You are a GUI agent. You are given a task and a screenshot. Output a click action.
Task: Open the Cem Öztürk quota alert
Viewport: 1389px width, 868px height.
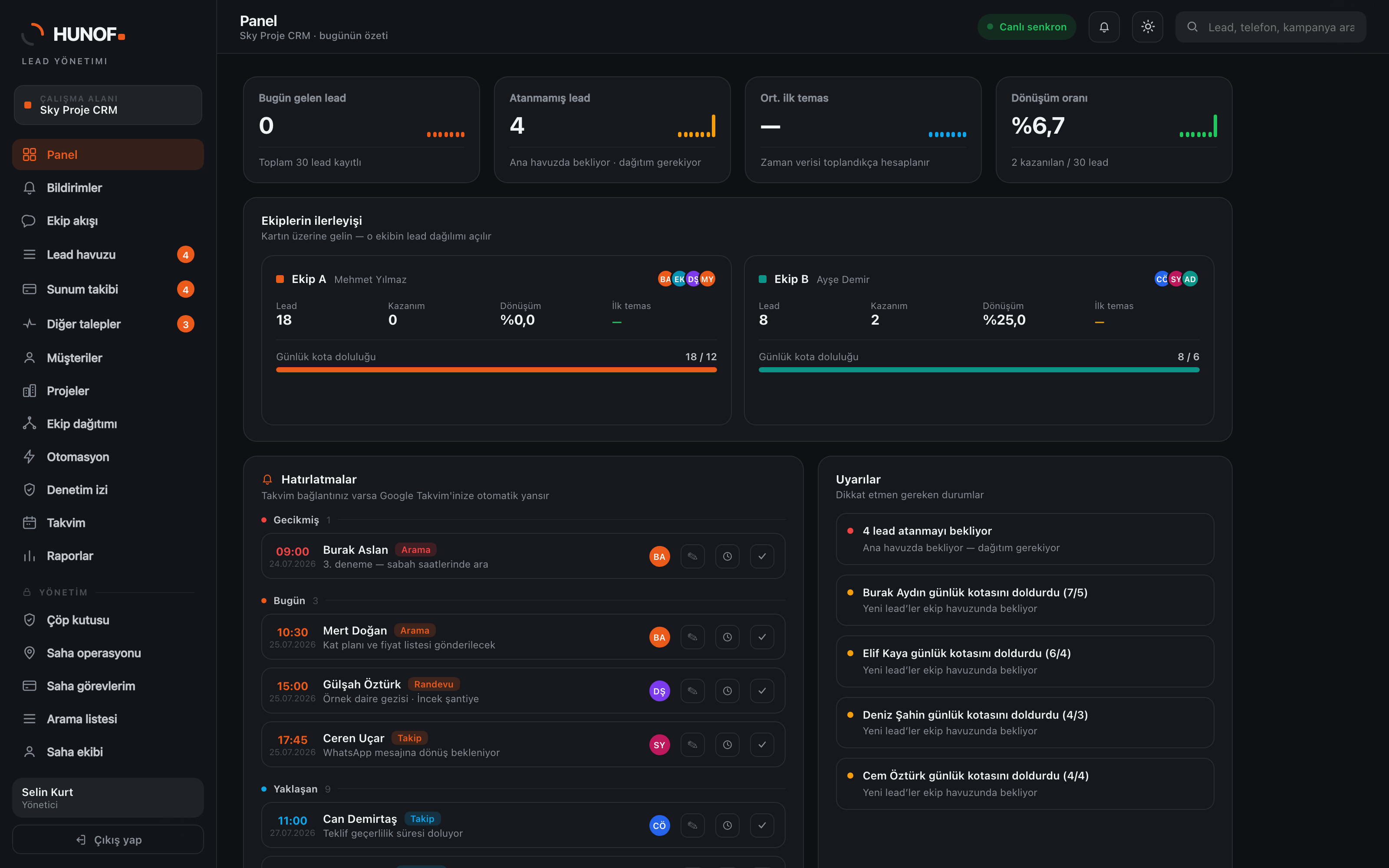1025,784
